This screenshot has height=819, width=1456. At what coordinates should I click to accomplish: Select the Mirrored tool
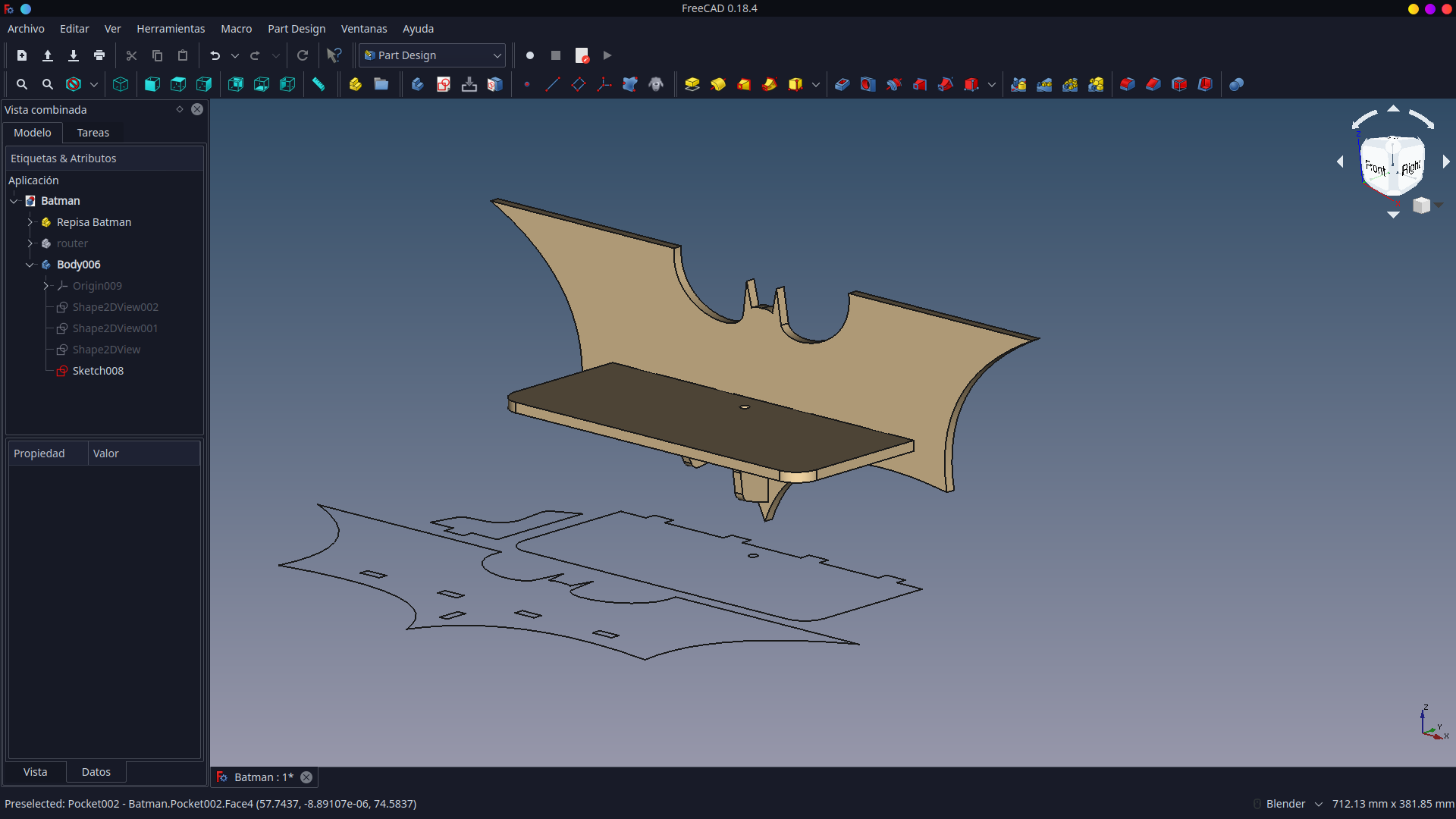(x=1018, y=84)
